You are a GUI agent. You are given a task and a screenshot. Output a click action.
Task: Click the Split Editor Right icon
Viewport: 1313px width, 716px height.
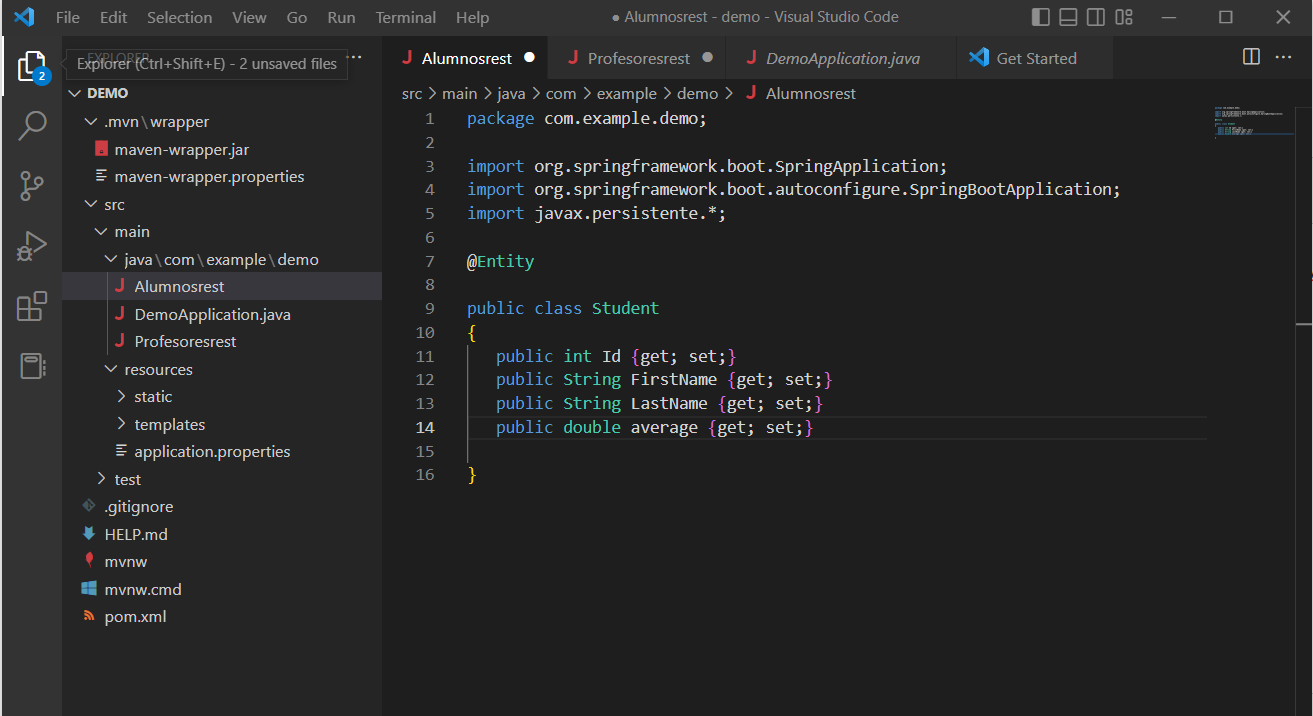pos(1251,57)
